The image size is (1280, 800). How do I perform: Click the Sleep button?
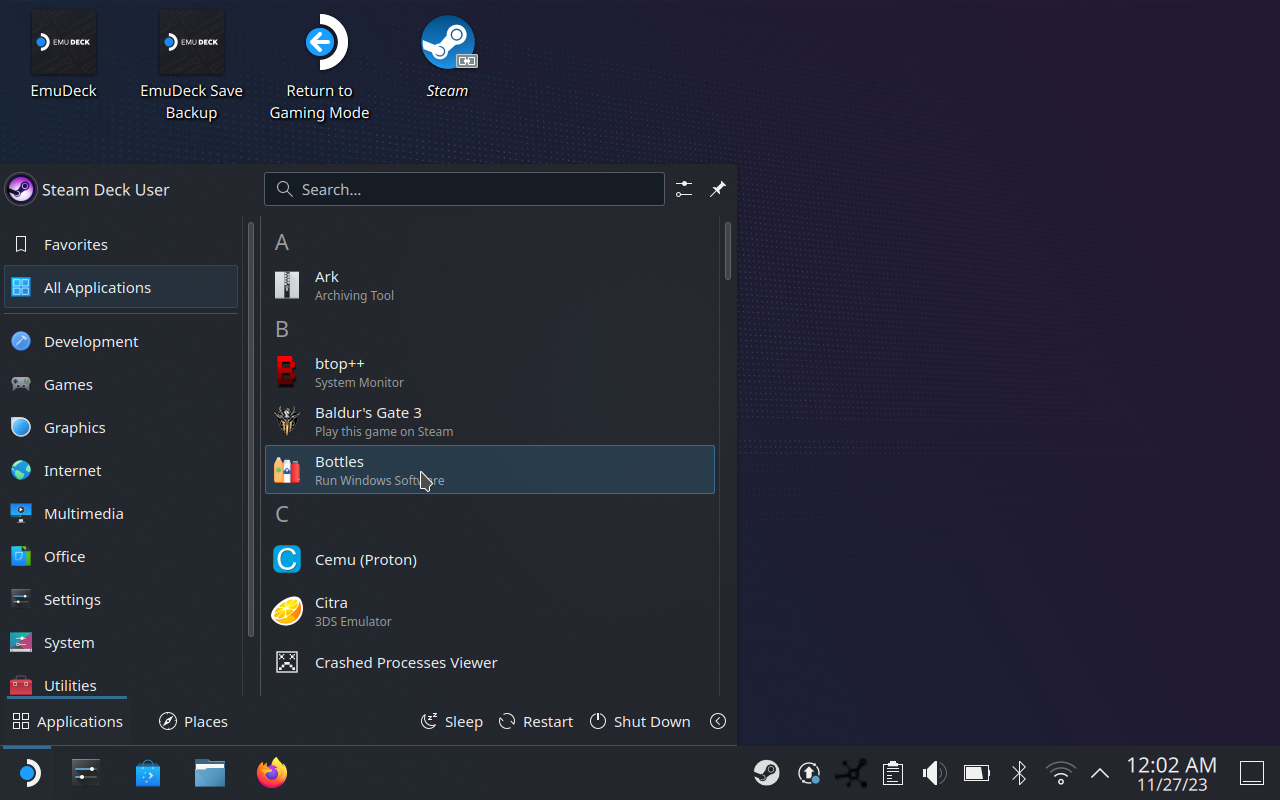[452, 721]
